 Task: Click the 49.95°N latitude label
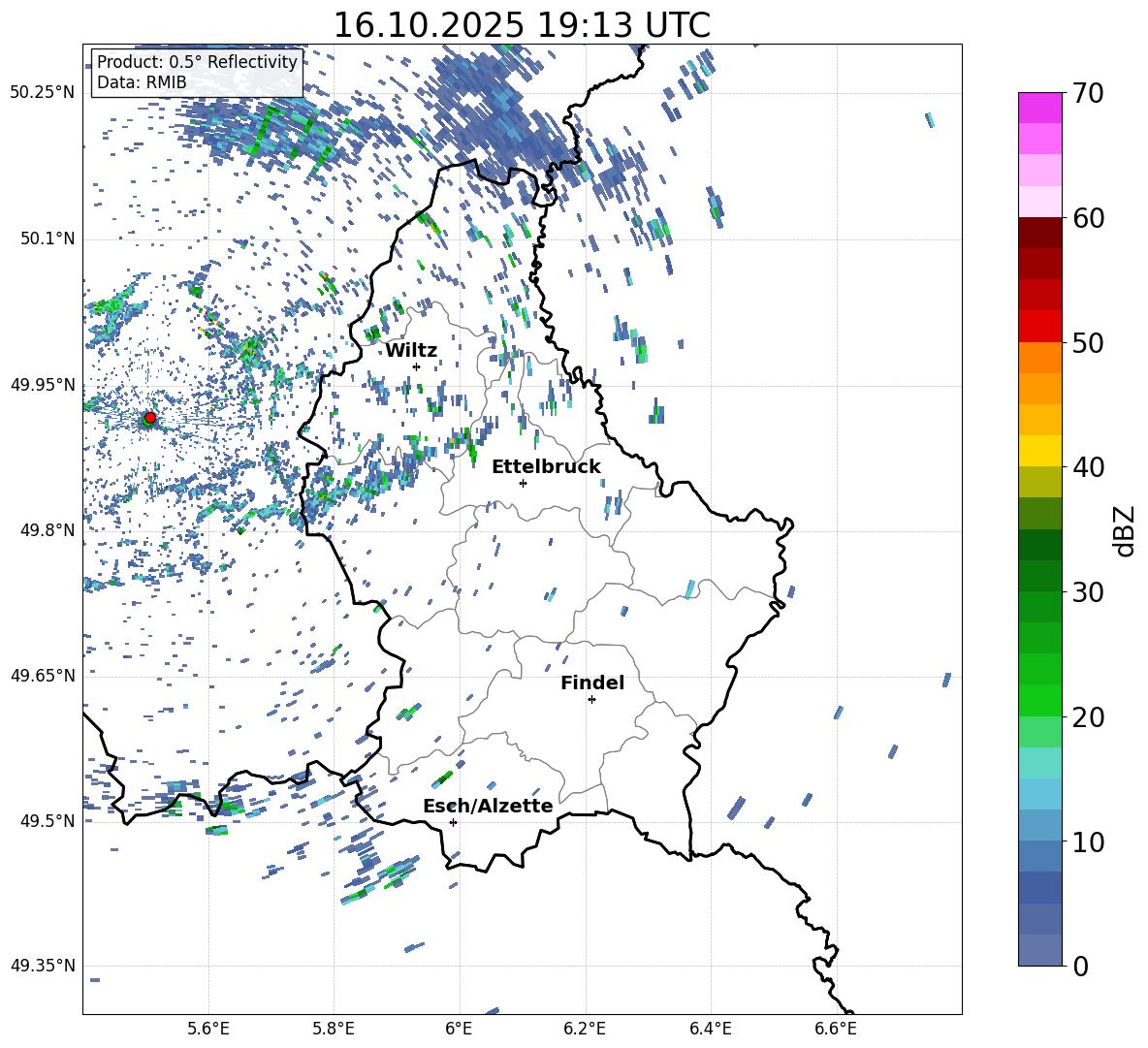pos(43,384)
